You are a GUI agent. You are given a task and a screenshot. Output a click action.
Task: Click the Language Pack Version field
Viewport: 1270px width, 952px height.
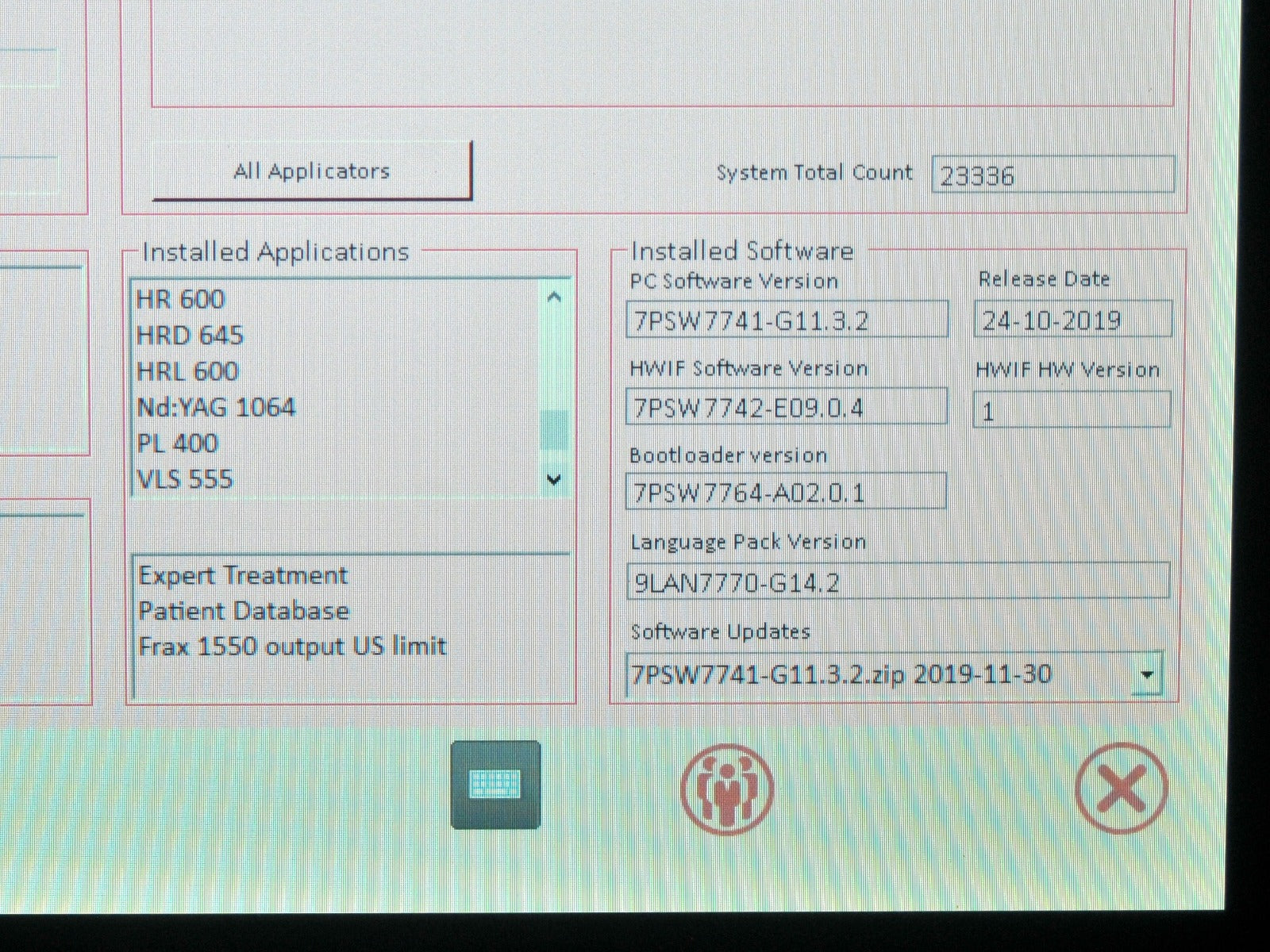pyautogui.click(x=898, y=582)
